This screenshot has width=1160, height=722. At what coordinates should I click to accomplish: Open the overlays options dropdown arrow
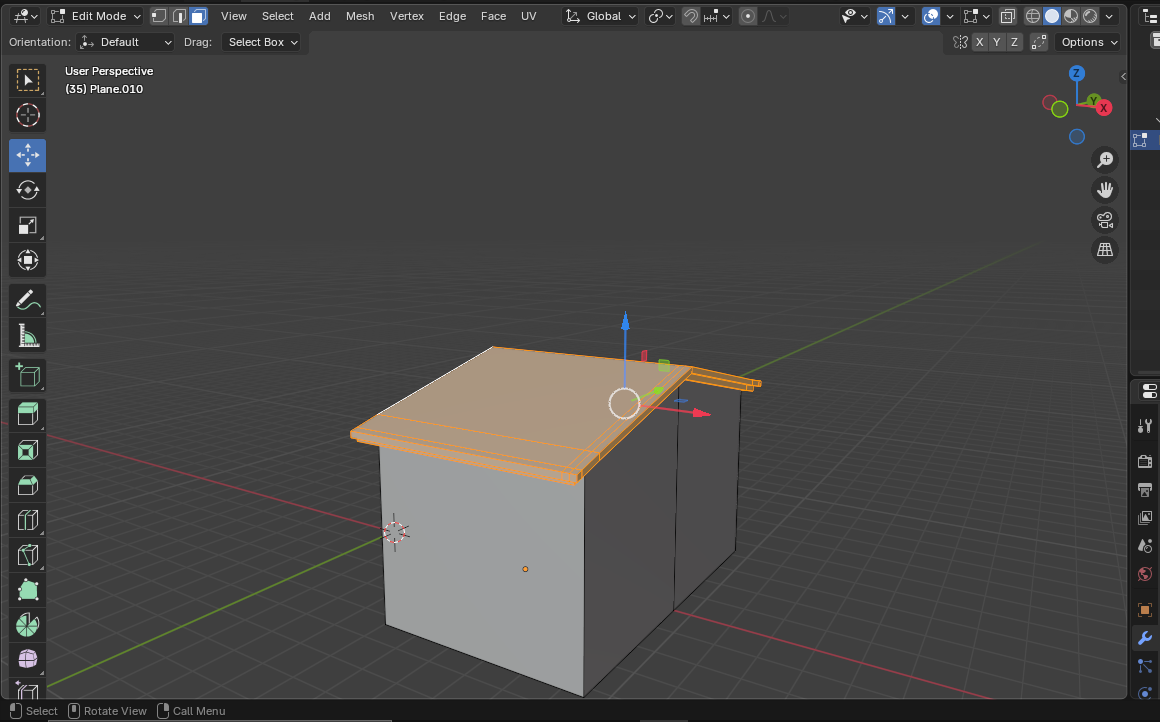tap(950, 16)
